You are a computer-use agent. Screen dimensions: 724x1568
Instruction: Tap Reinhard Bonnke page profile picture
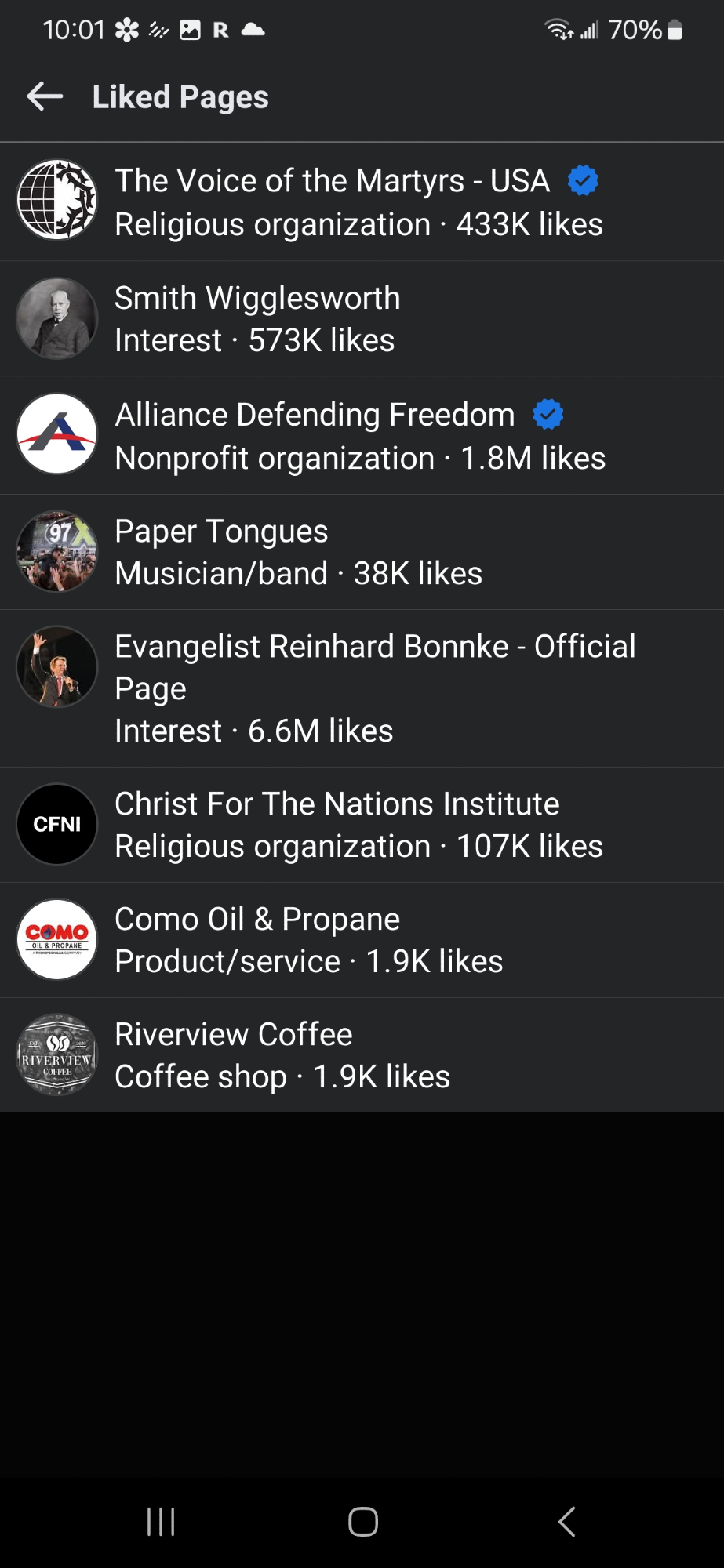pos(57,667)
